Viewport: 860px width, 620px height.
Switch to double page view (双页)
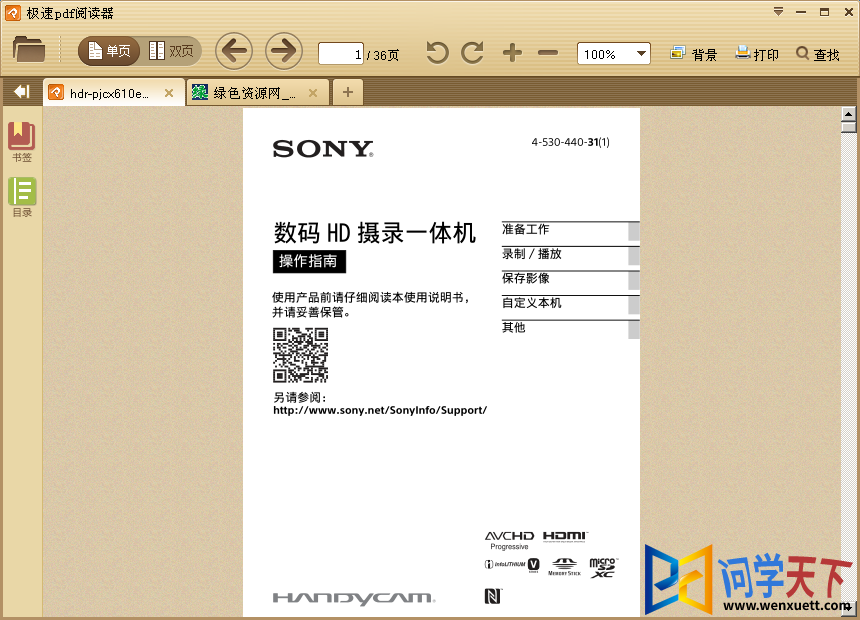[171, 51]
